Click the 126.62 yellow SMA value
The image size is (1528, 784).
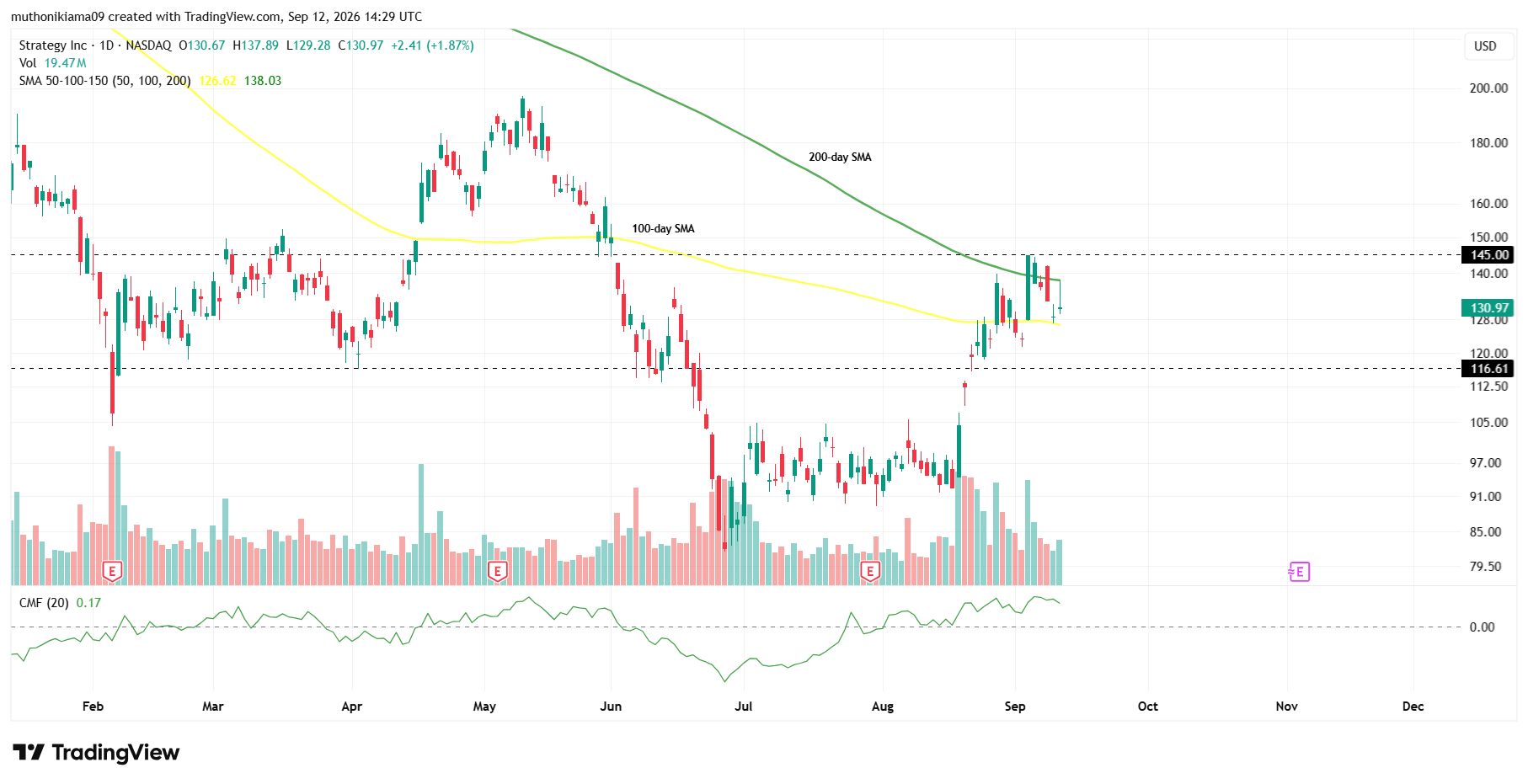pos(218,81)
